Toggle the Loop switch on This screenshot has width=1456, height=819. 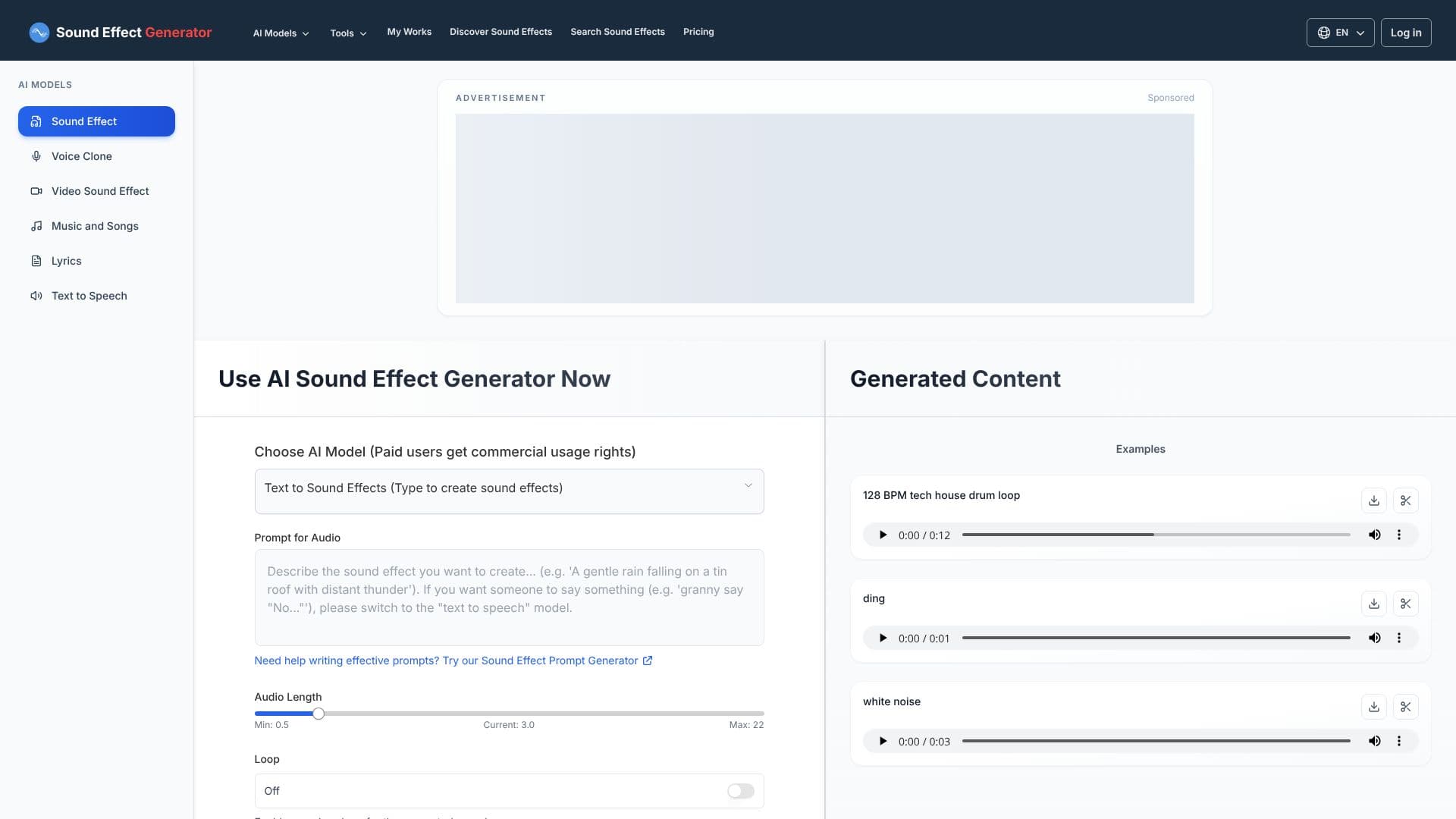[740, 791]
